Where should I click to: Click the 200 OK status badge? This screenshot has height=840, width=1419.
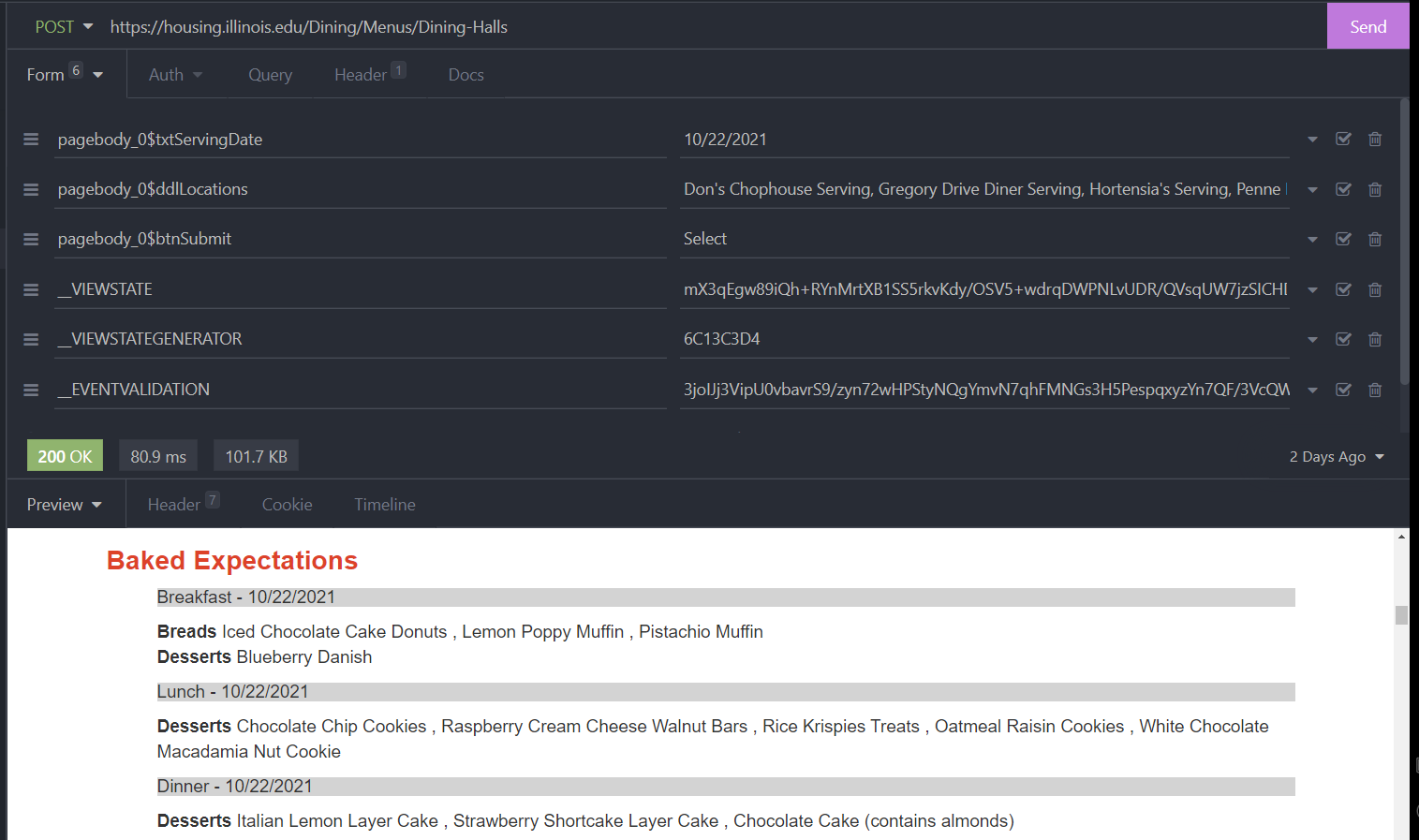pos(65,456)
